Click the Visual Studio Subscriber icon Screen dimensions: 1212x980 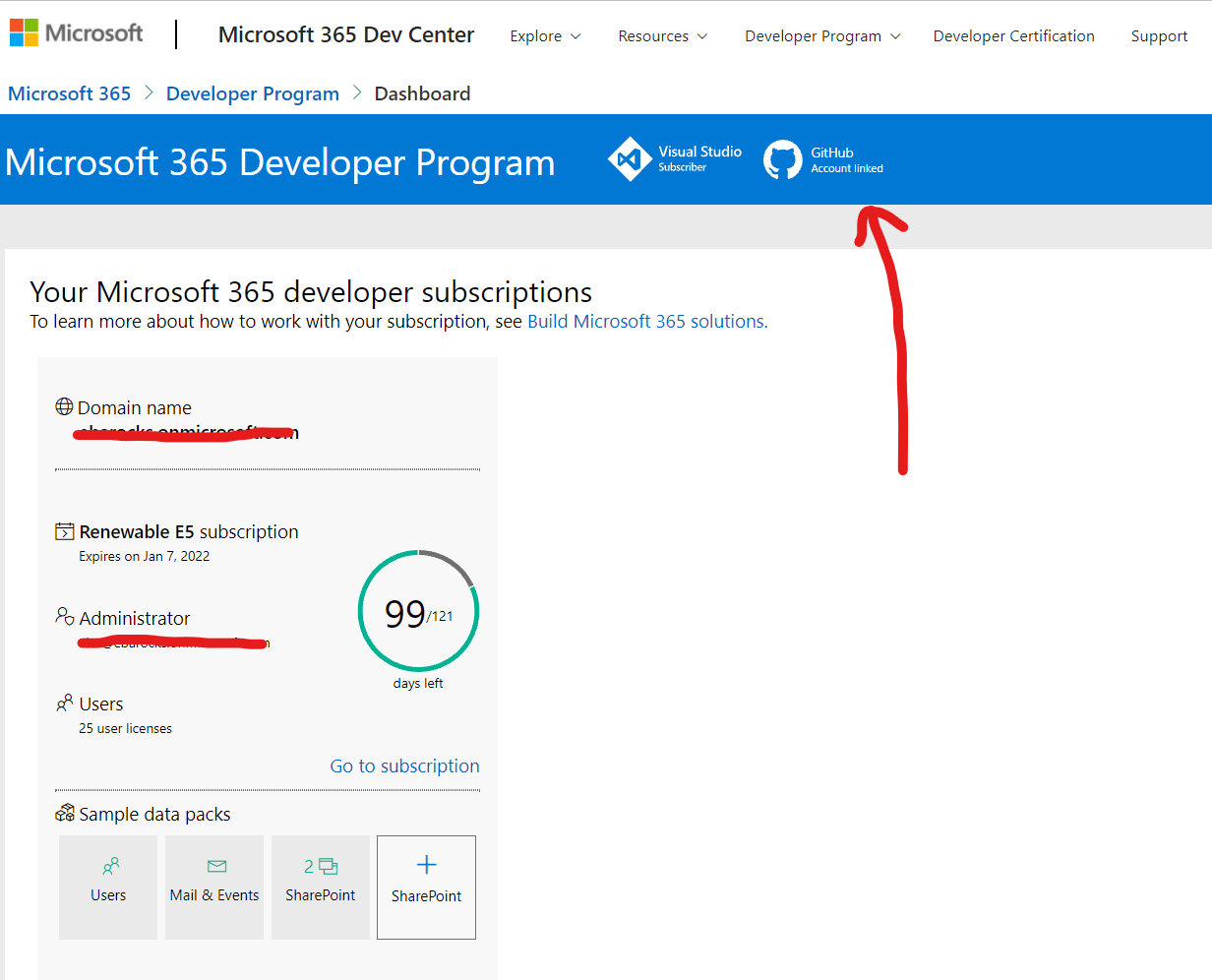[x=630, y=159]
